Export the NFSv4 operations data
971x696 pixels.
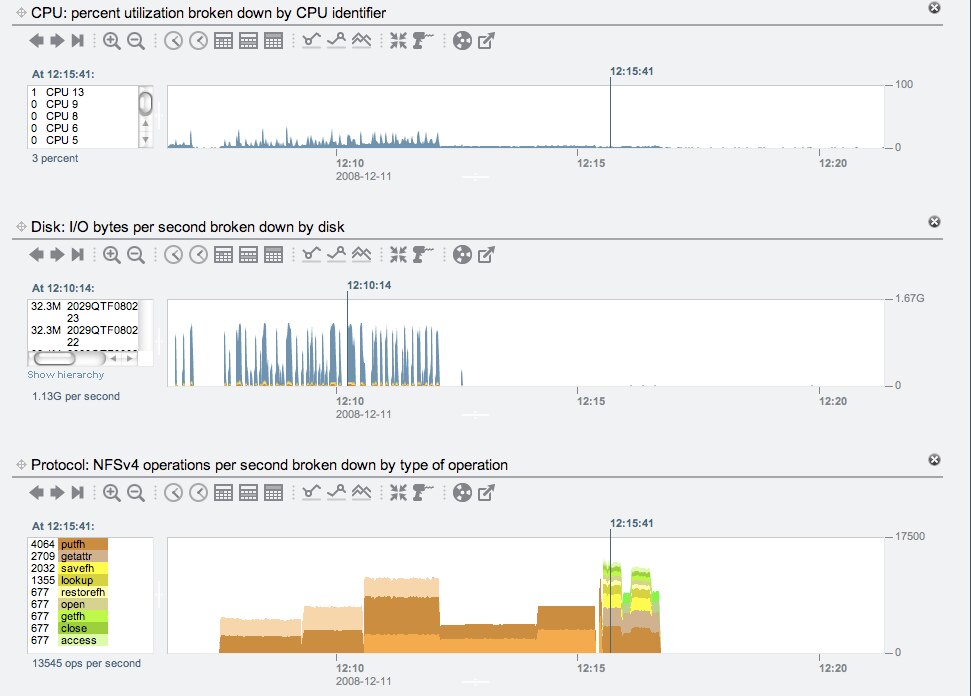pos(486,492)
